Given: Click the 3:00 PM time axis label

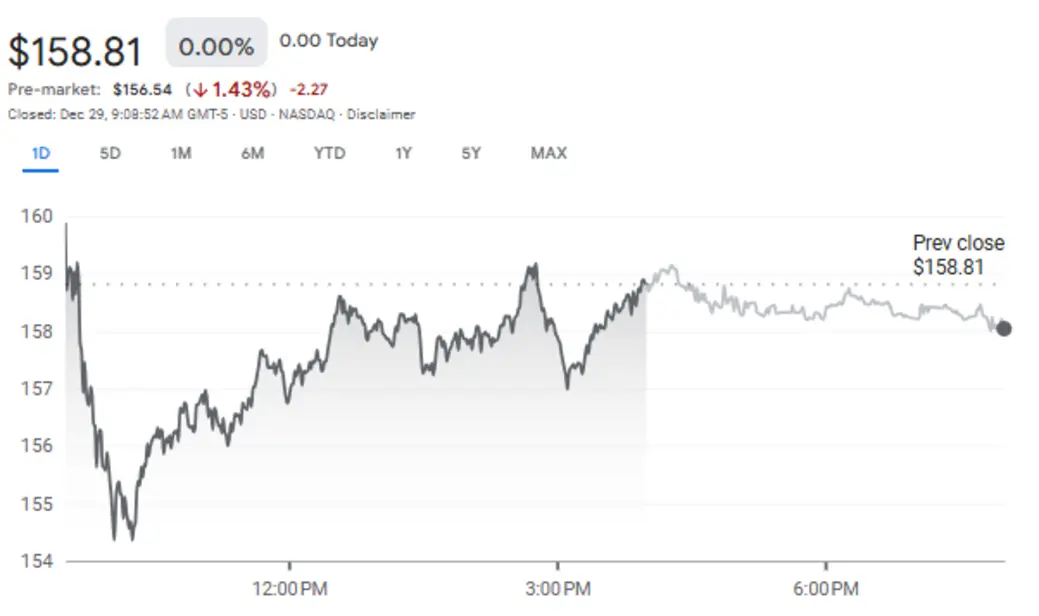Looking at the screenshot, I should (557, 583).
